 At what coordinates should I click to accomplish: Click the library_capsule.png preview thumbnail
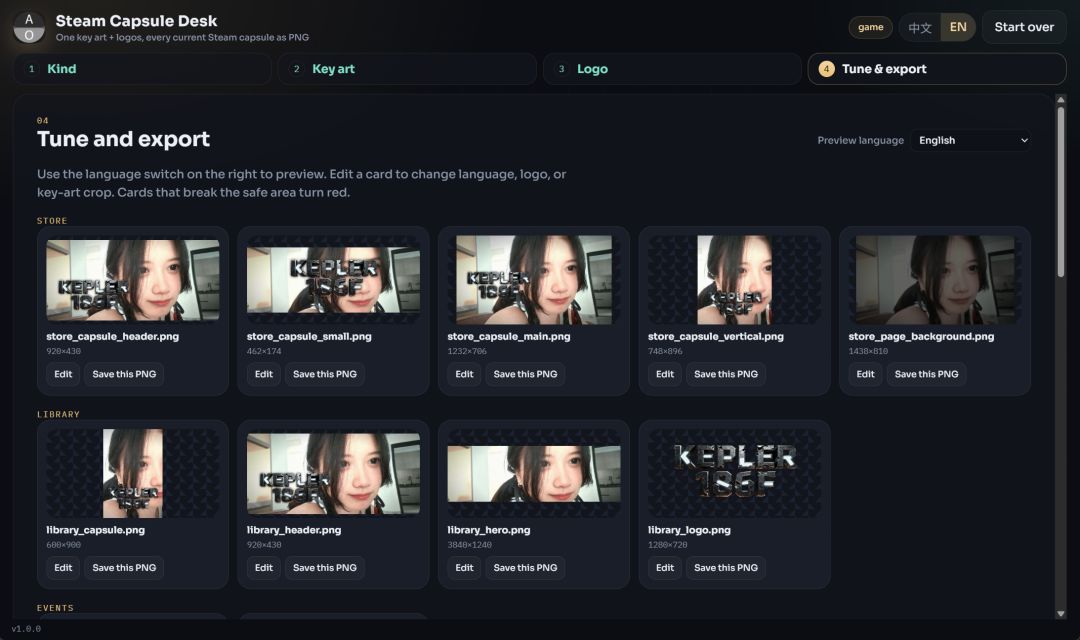tap(133, 473)
